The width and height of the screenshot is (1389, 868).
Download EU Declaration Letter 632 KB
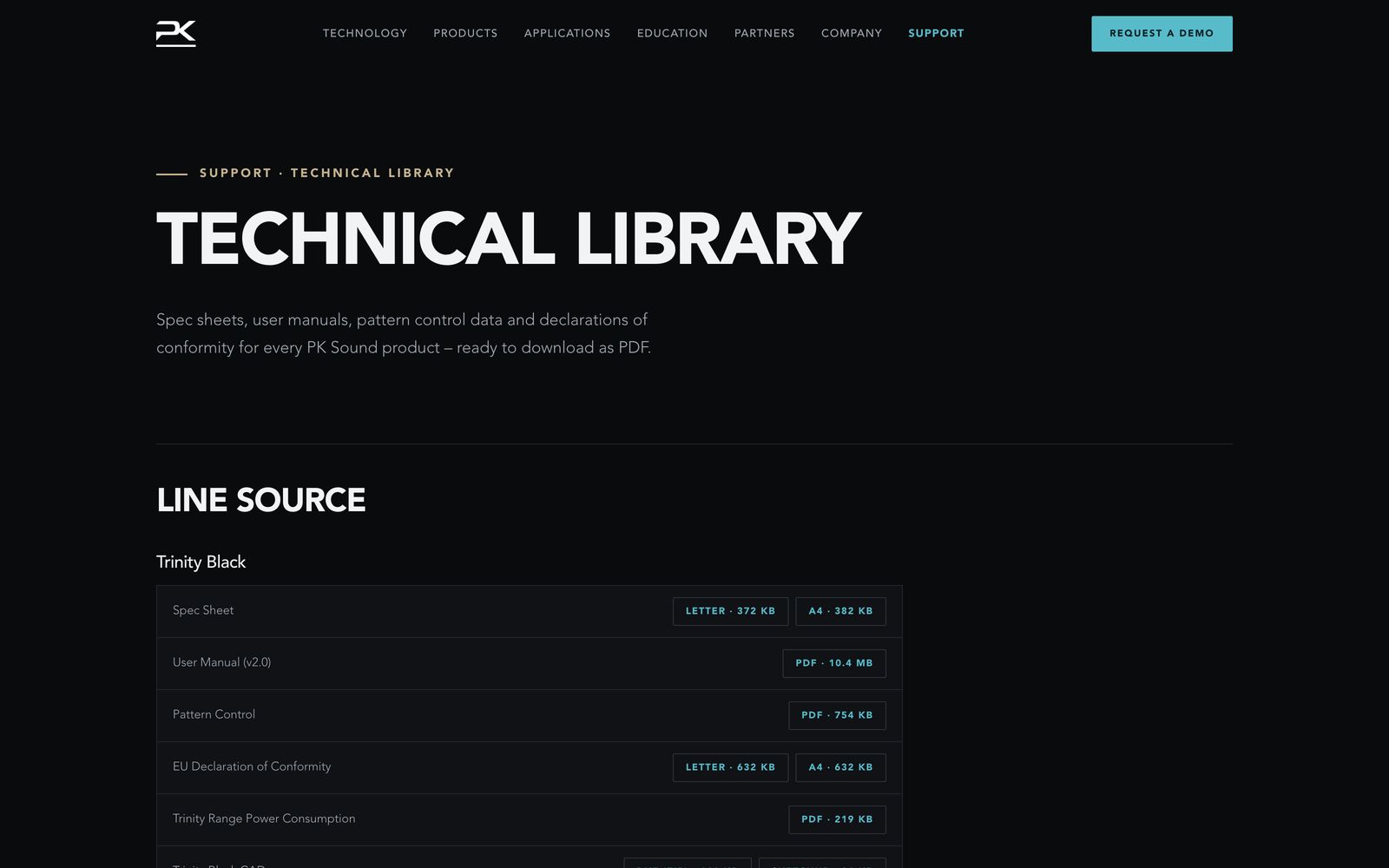(730, 767)
